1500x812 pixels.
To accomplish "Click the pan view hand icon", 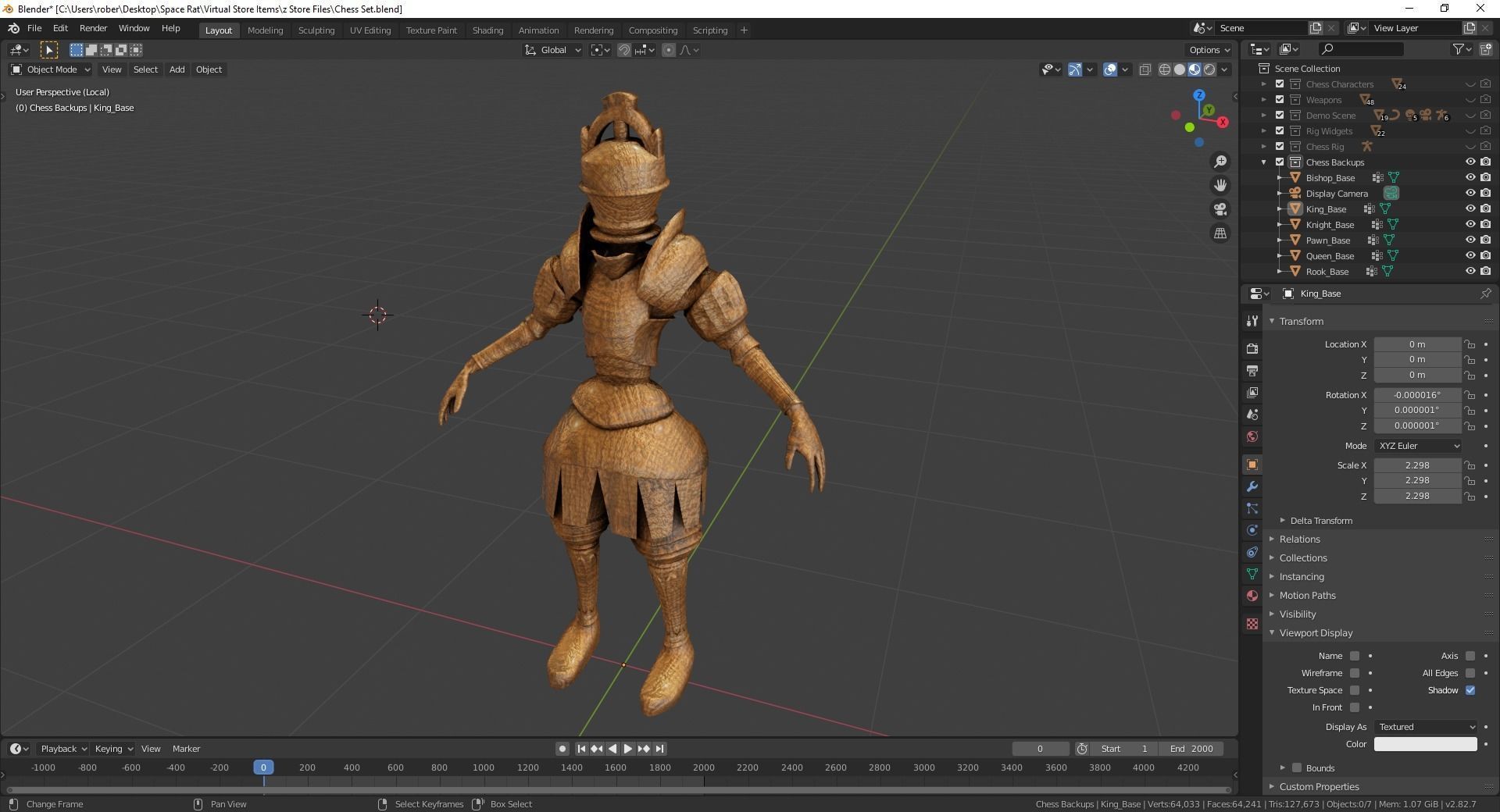I will coord(1220,186).
